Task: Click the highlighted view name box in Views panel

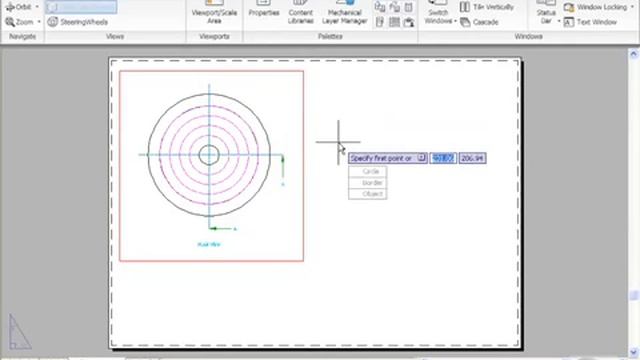Action: click(81, 7)
